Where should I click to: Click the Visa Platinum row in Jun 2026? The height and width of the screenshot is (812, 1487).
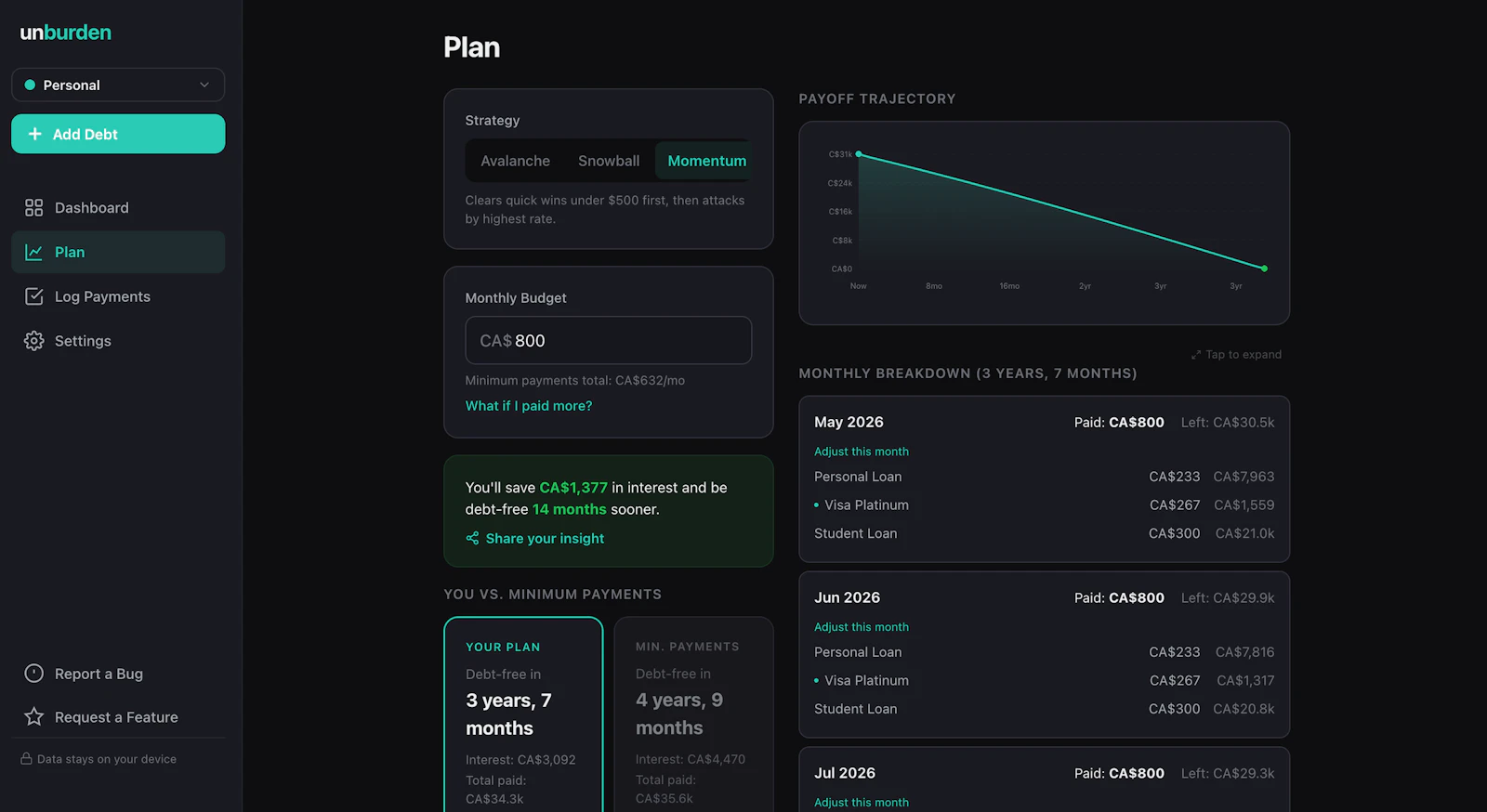[x=1045, y=680]
